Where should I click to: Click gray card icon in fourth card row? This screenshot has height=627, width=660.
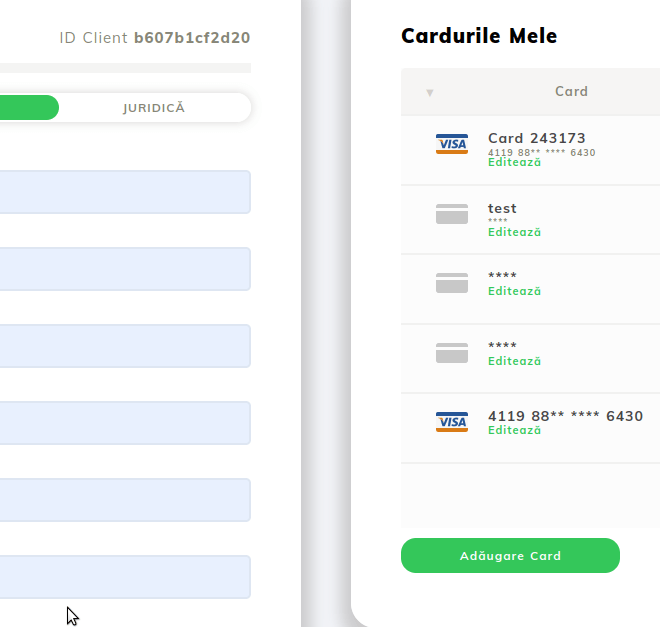tap(452, 353)
